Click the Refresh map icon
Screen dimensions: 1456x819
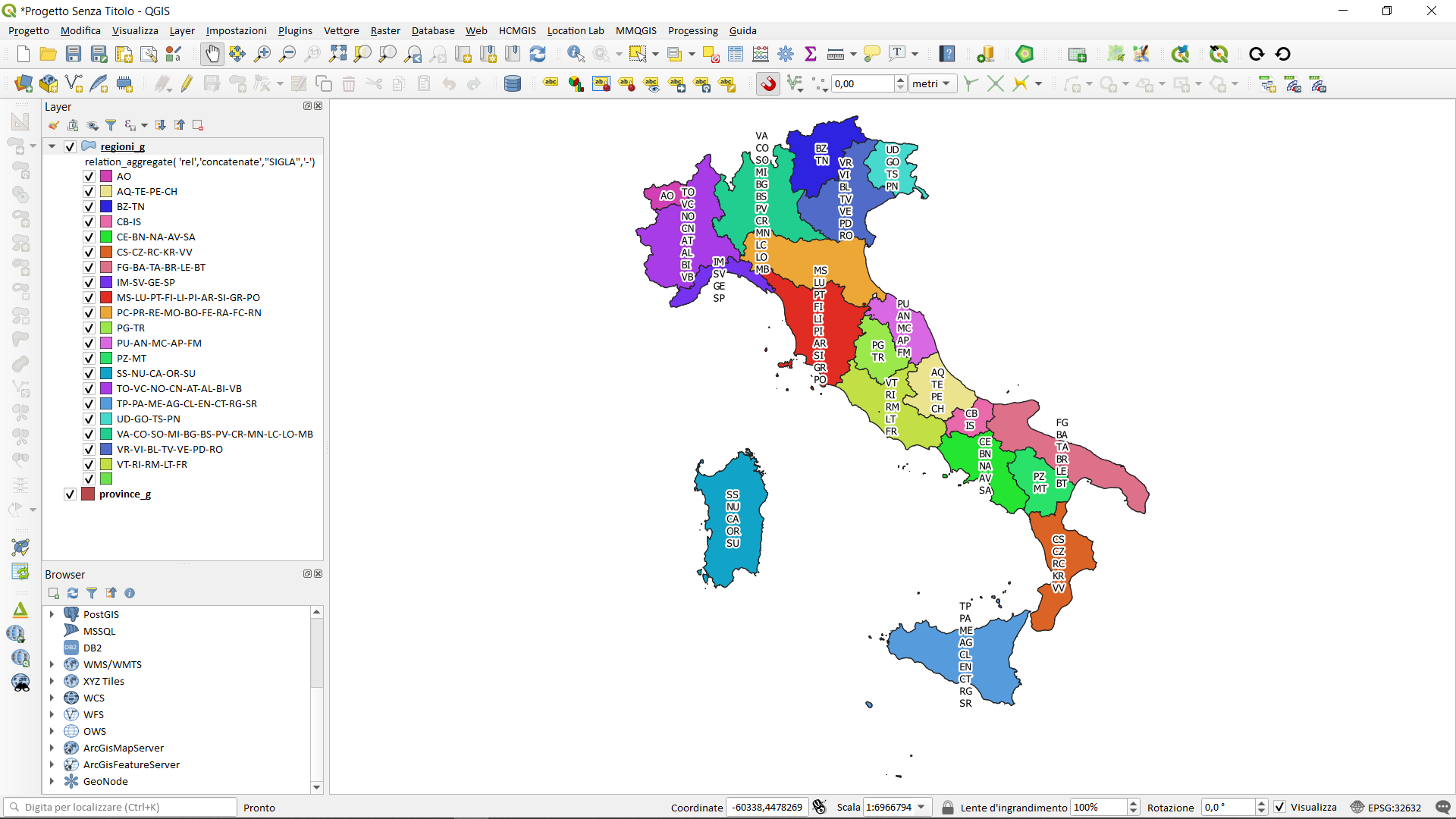click(538, 54)
